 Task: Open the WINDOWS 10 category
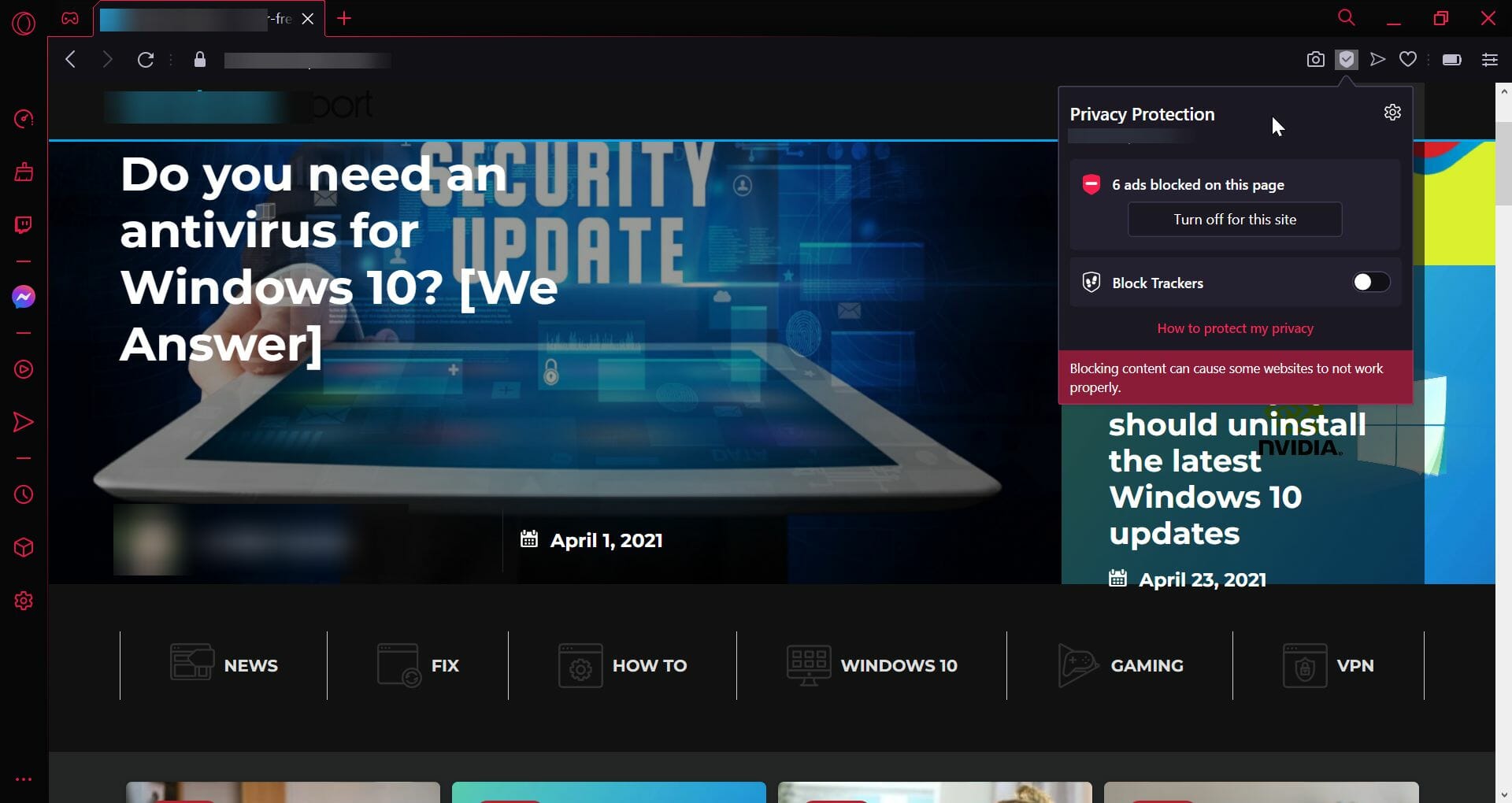(872, 665)
